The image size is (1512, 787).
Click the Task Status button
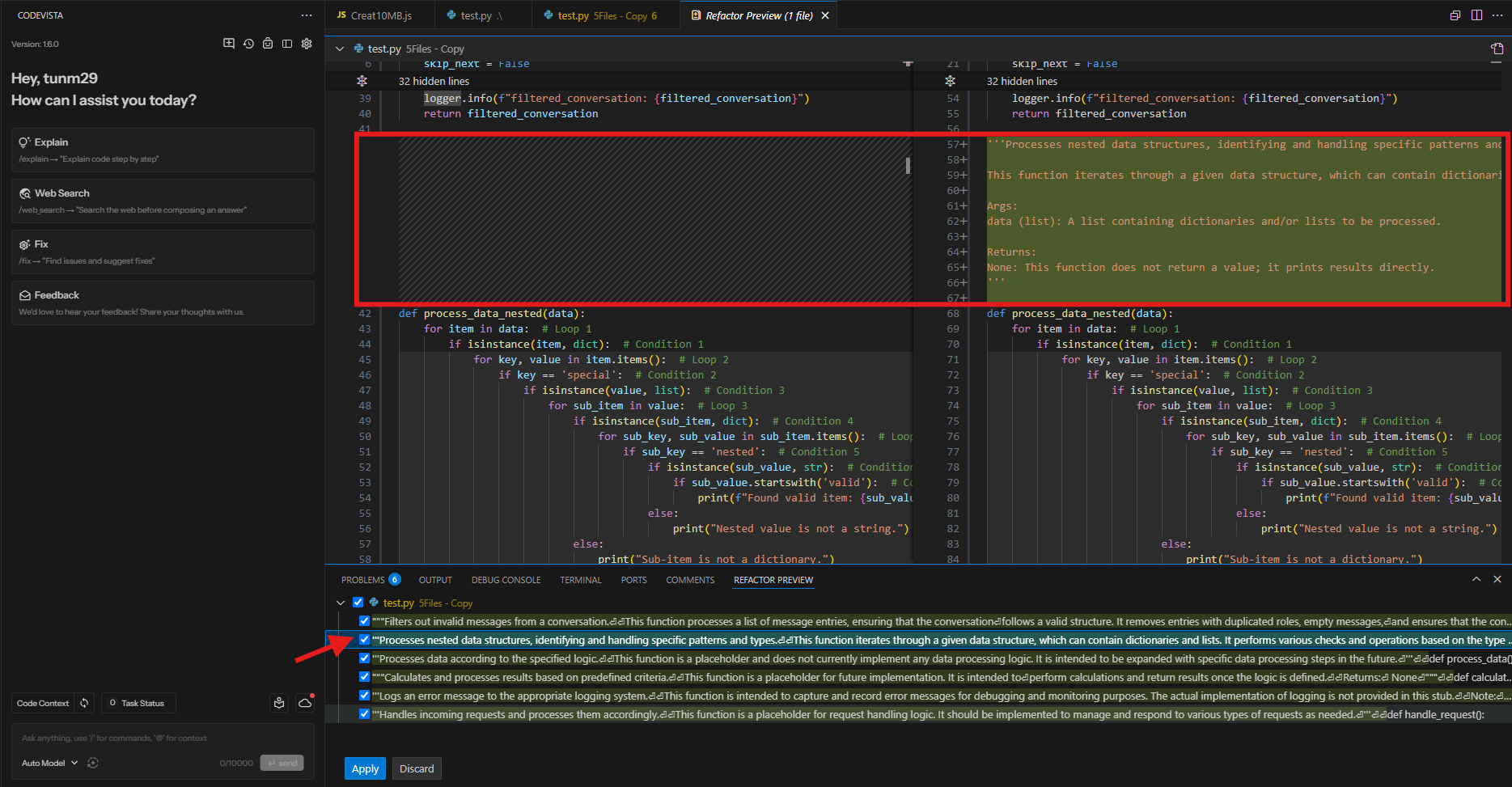(x=137, y=703)
